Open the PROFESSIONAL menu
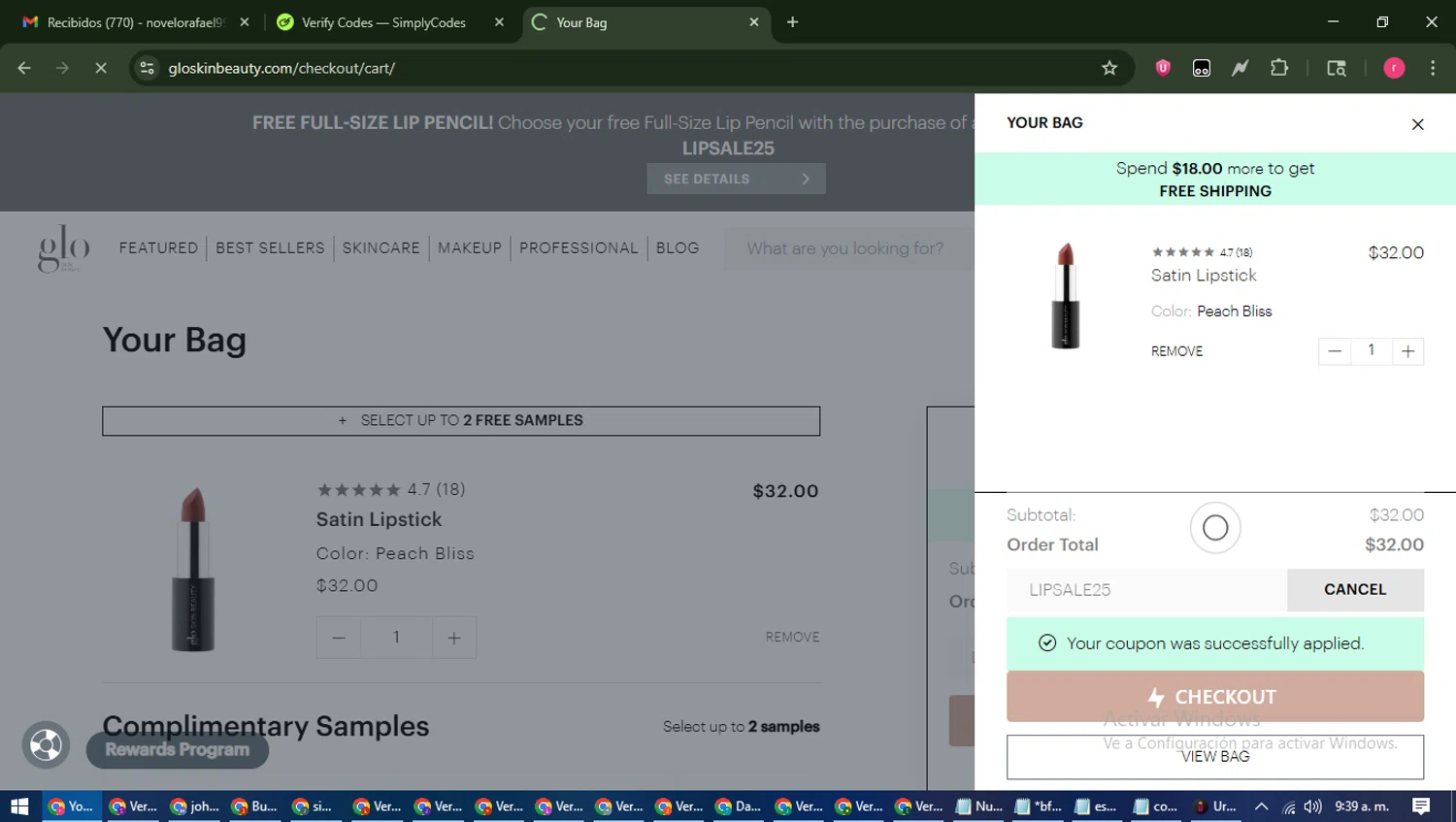 pos(579,248)
